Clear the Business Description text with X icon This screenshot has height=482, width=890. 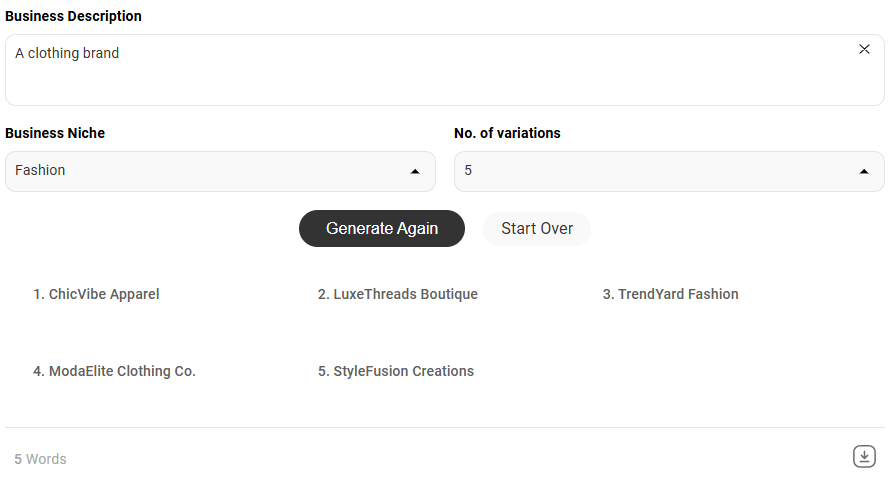point(864,49)
